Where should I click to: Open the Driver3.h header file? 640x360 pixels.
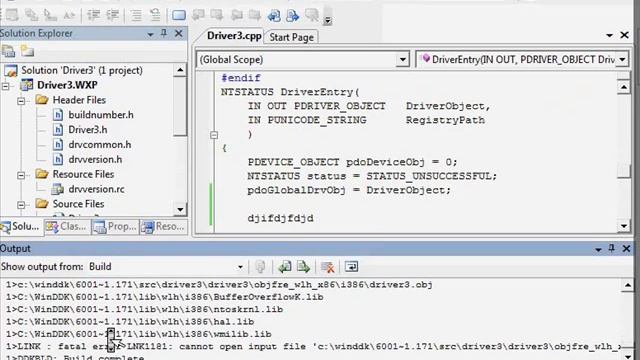tap(88, 129)
